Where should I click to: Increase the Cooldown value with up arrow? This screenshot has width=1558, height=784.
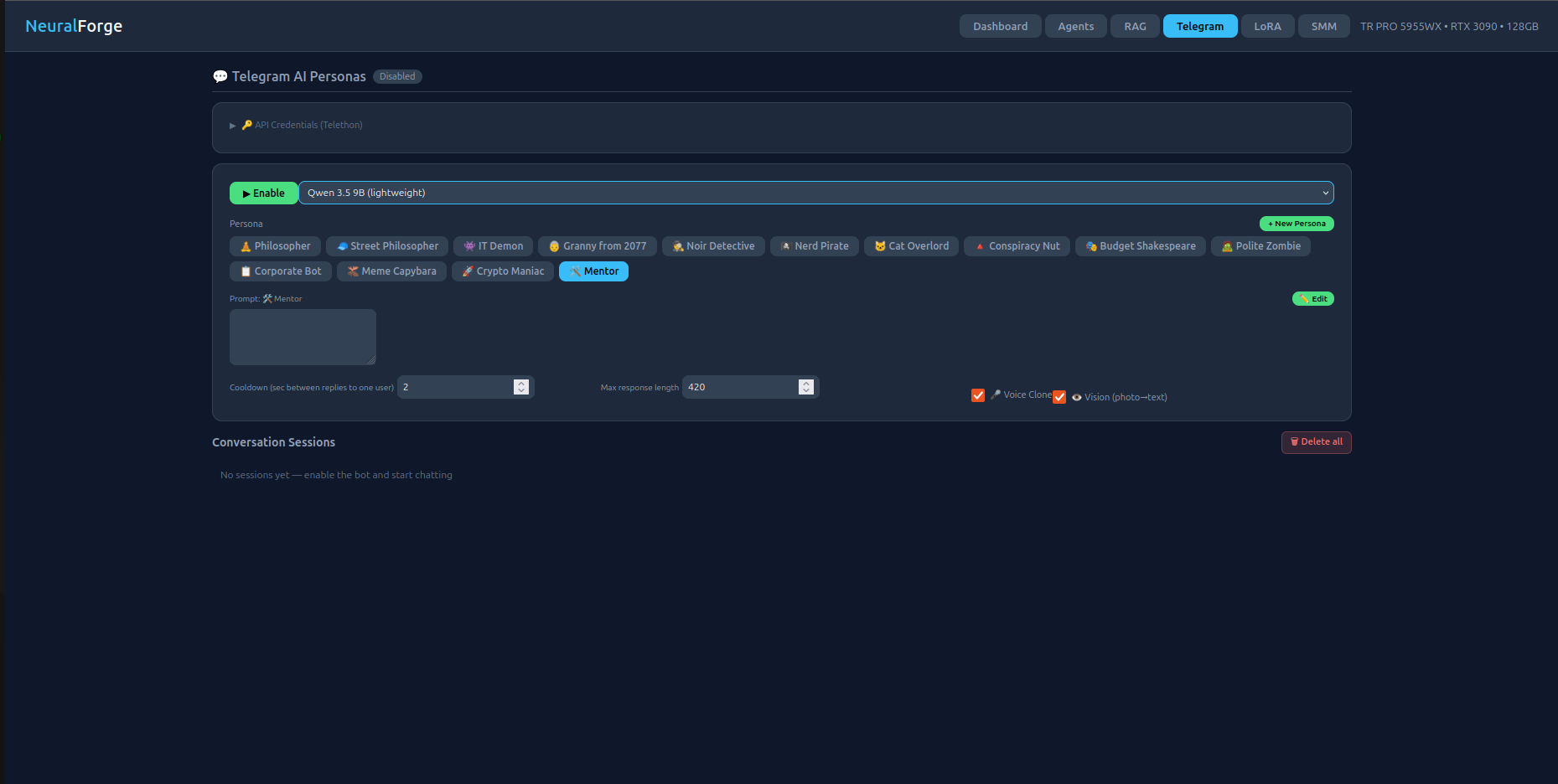(521, 383)
